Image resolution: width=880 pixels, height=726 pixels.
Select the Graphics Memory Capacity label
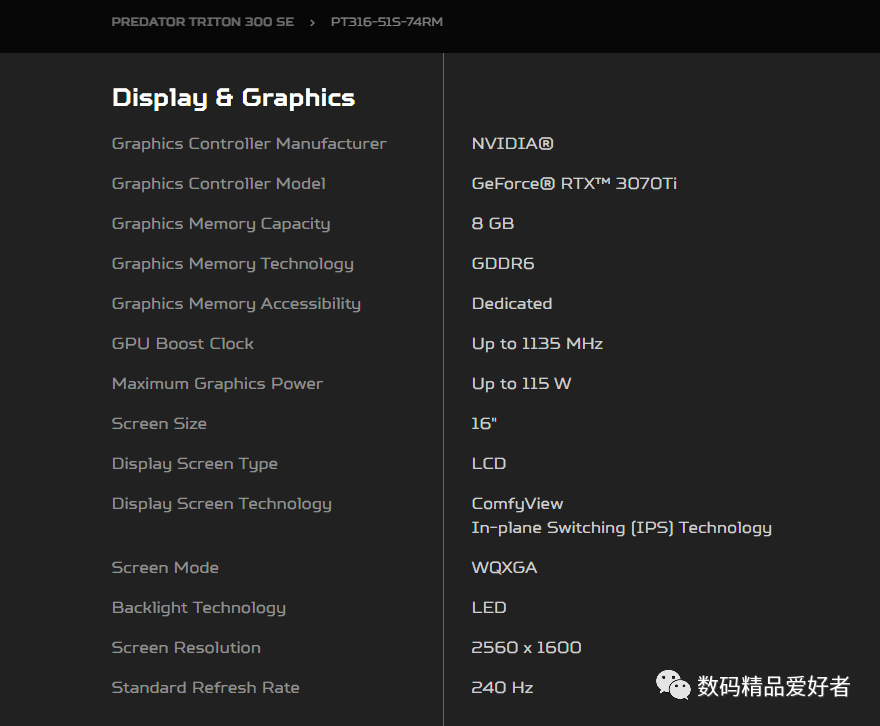[221, 224]
